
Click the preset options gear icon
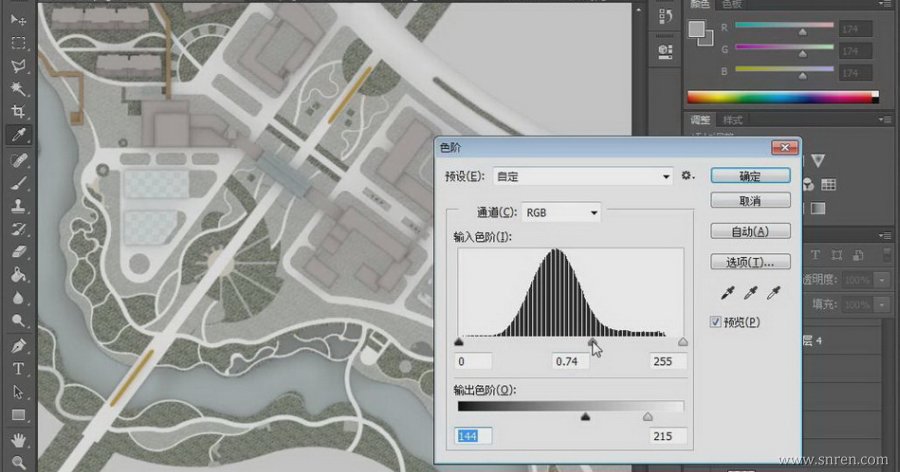(x=687, y=176)
